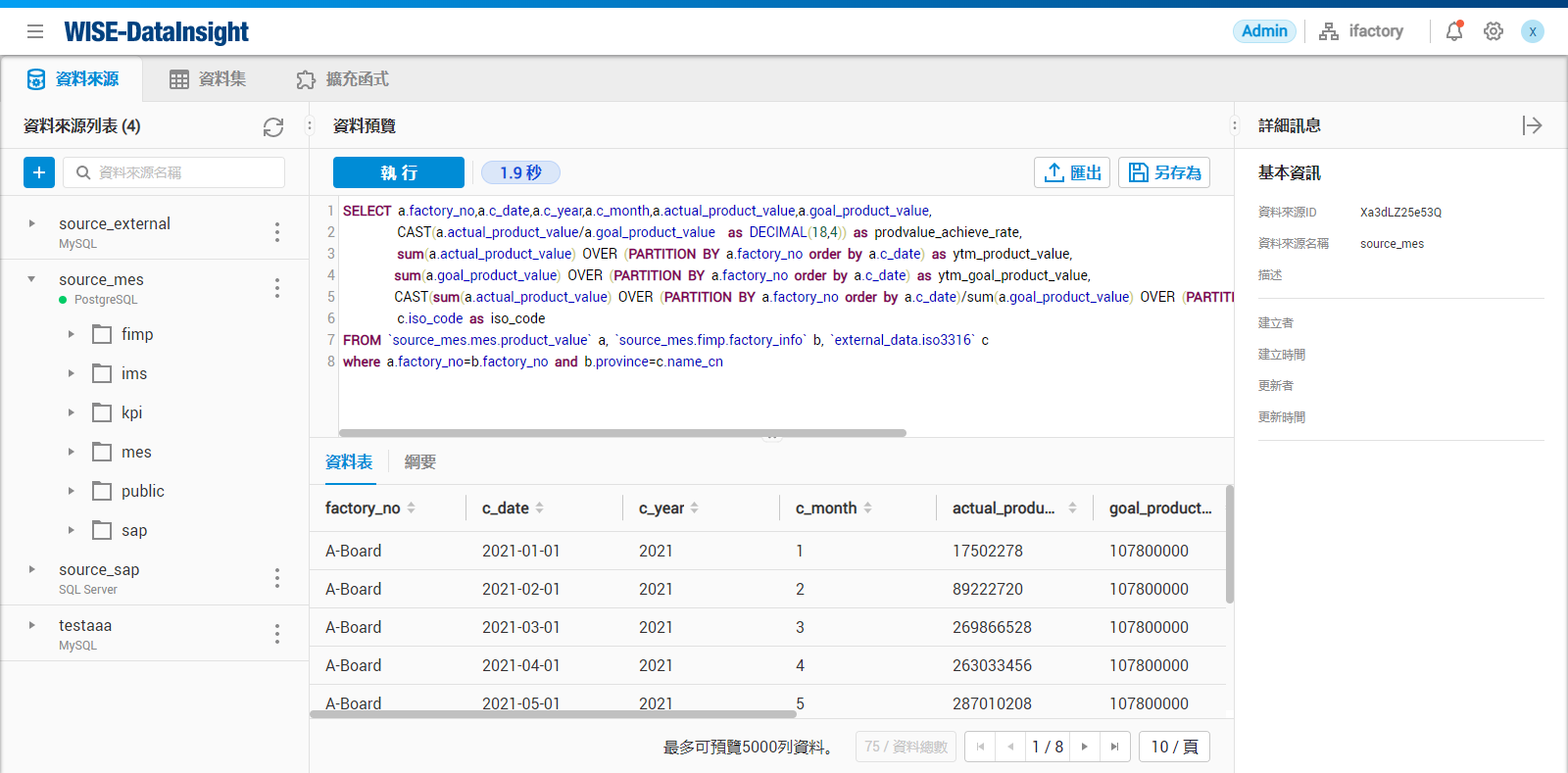Expand the fimp schema folder

point(72,334)
